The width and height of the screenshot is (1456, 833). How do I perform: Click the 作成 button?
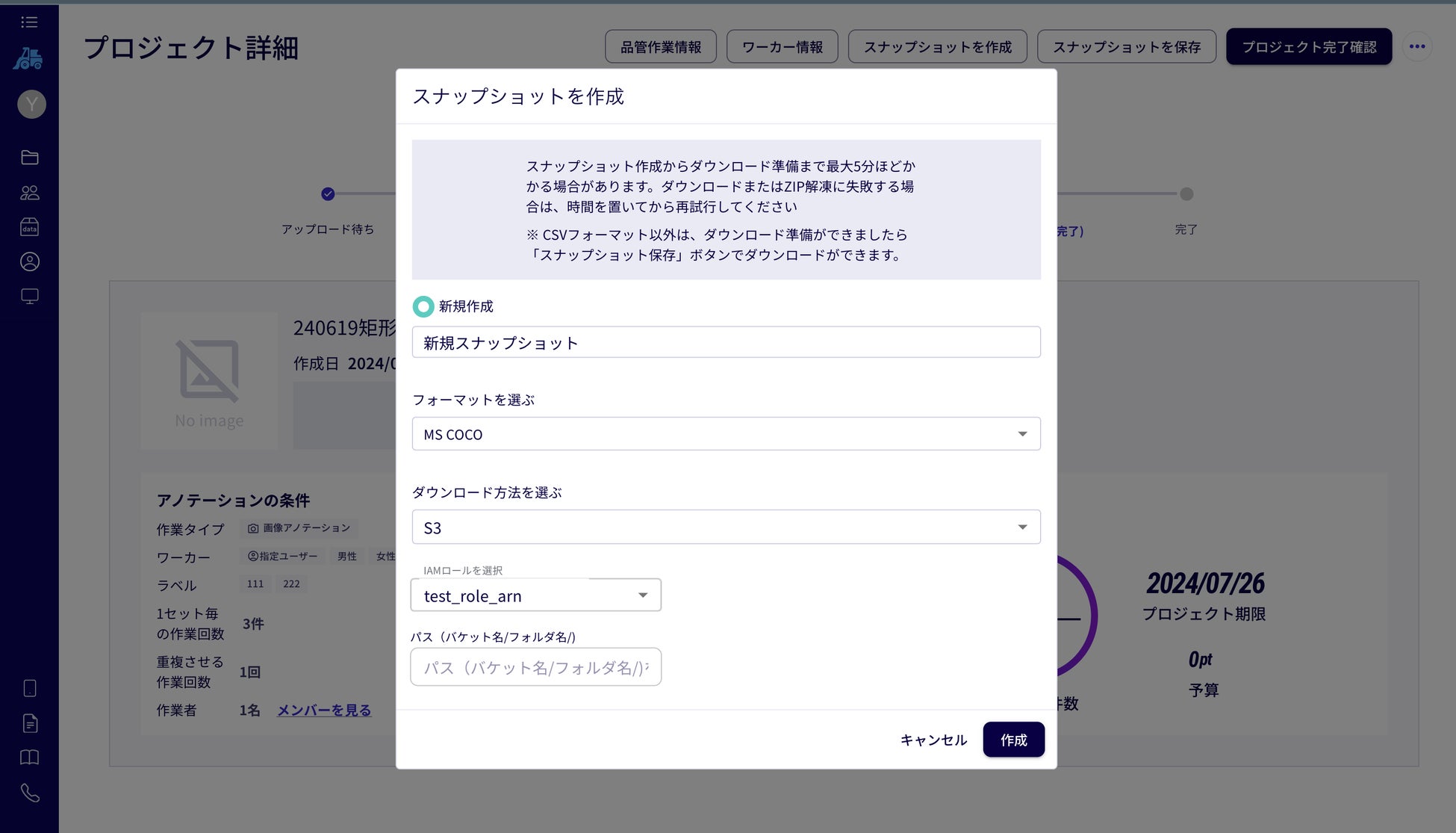pyautogui.click(x=1013, y=740)
